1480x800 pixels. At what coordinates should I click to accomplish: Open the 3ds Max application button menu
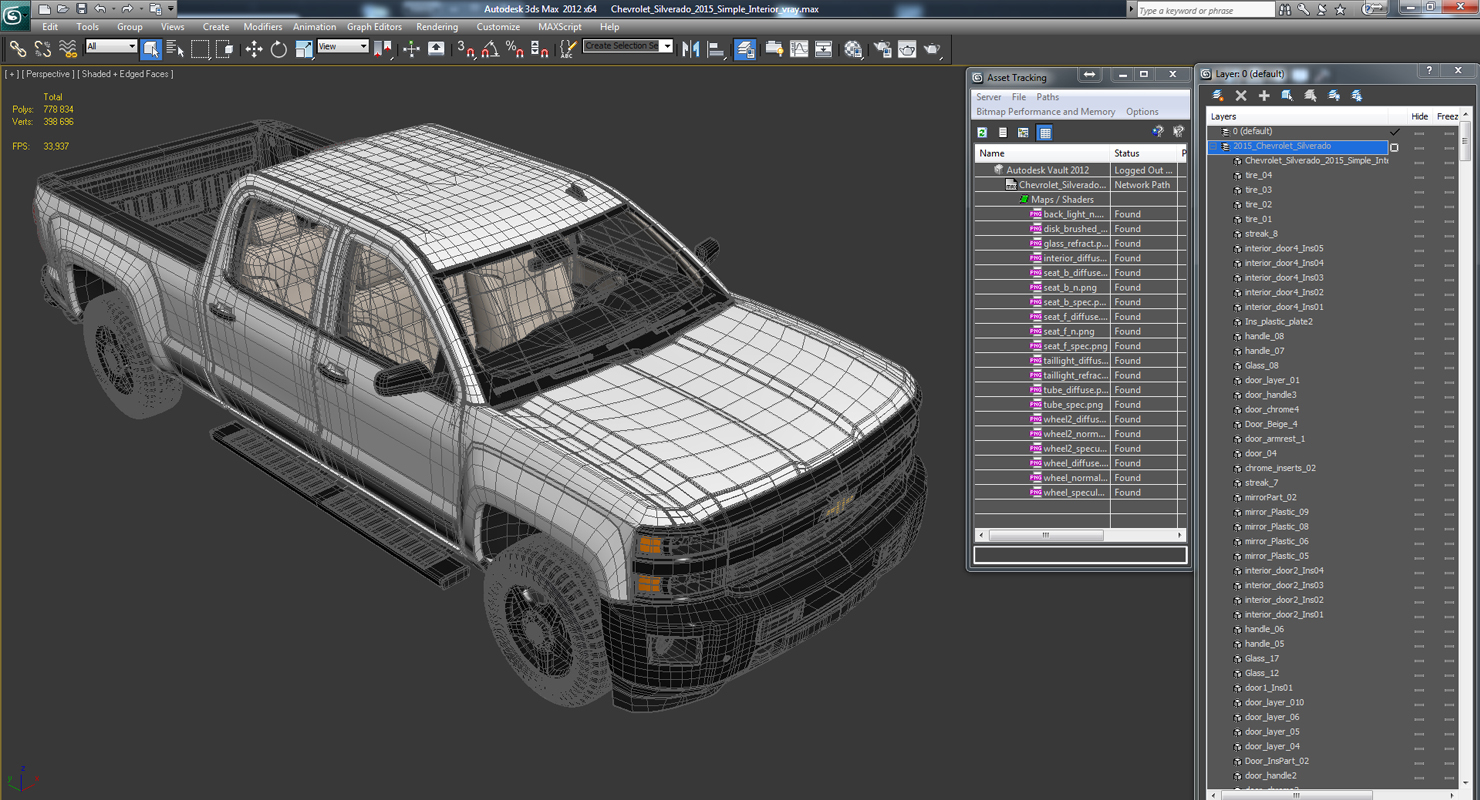(15, 15)
